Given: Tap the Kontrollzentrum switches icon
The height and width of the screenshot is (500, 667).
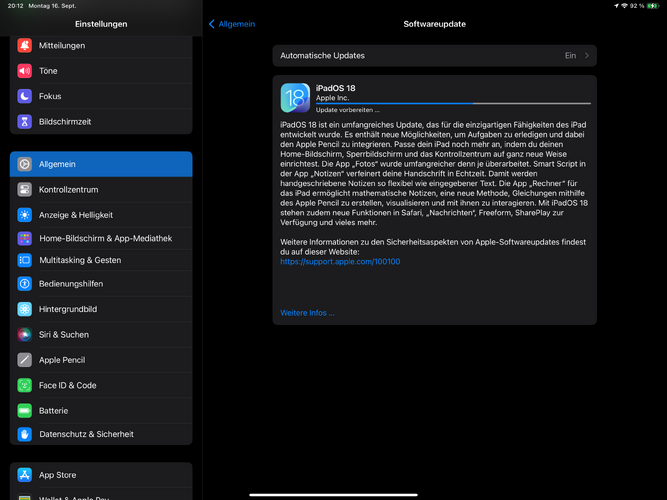Looking at the screenshot, I should [25, 189].
